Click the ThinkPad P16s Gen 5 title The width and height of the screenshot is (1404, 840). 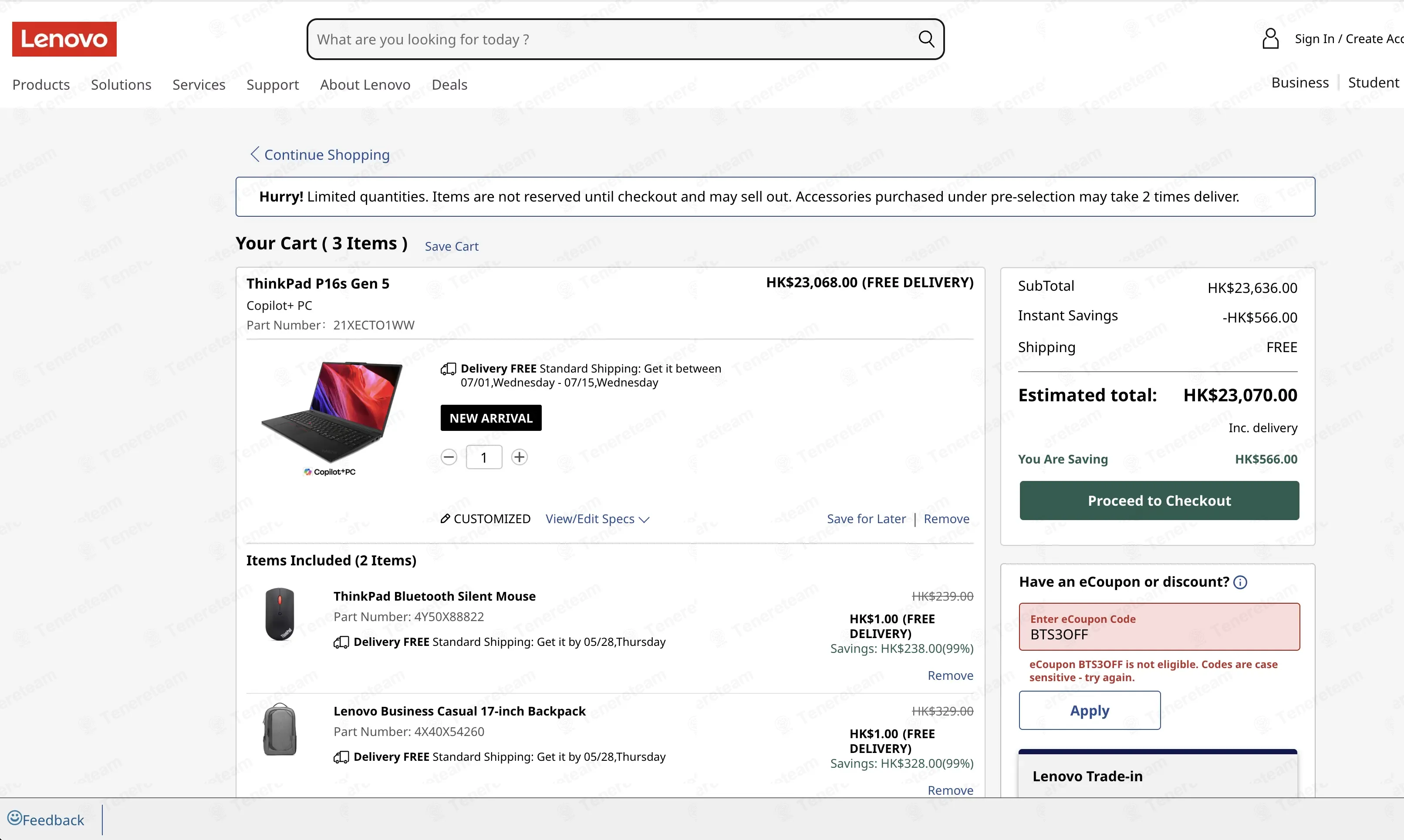click(x=318, y=284)
